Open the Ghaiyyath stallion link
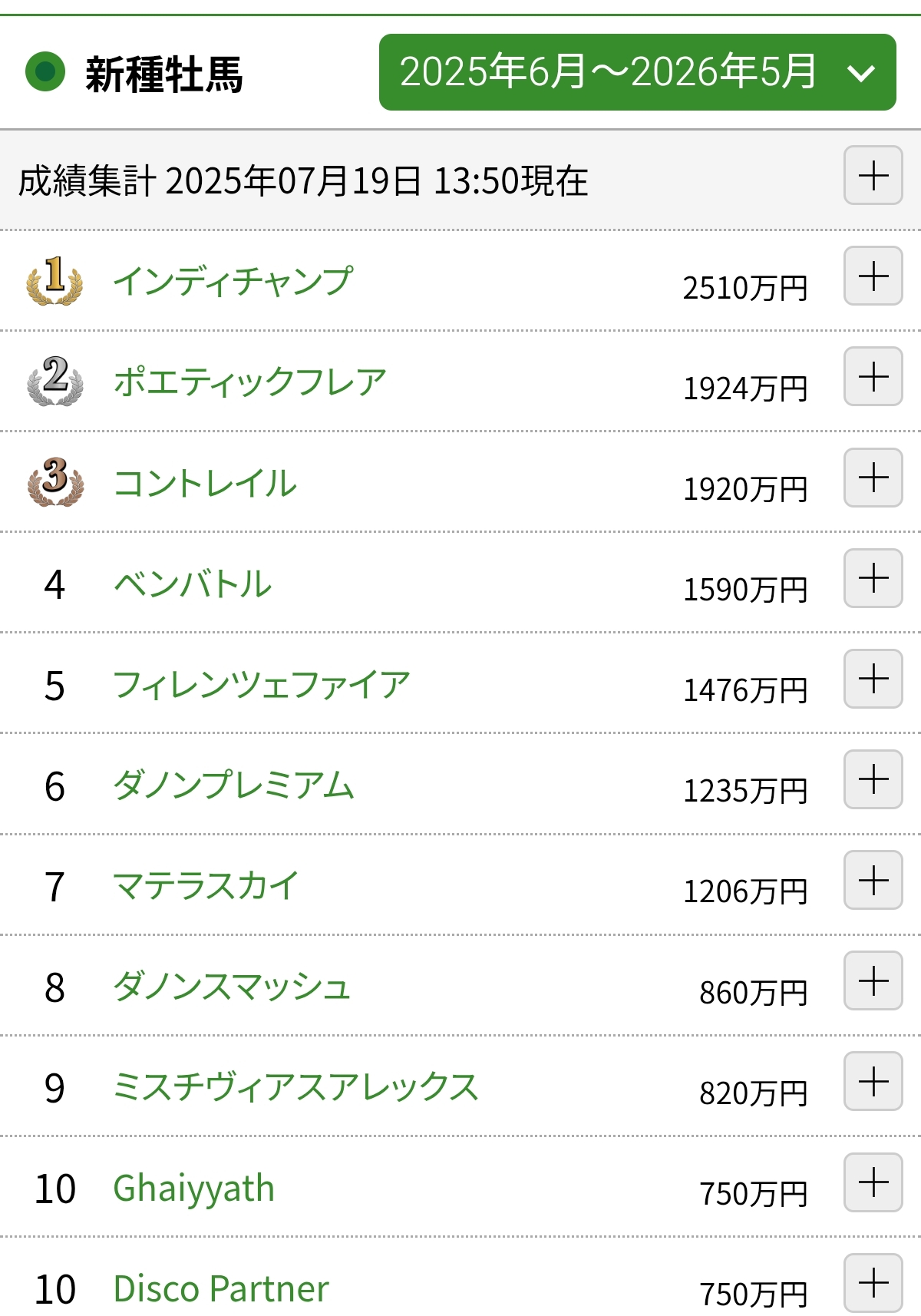This screenshot has height=1316, width=921. tap(193, 1189)
